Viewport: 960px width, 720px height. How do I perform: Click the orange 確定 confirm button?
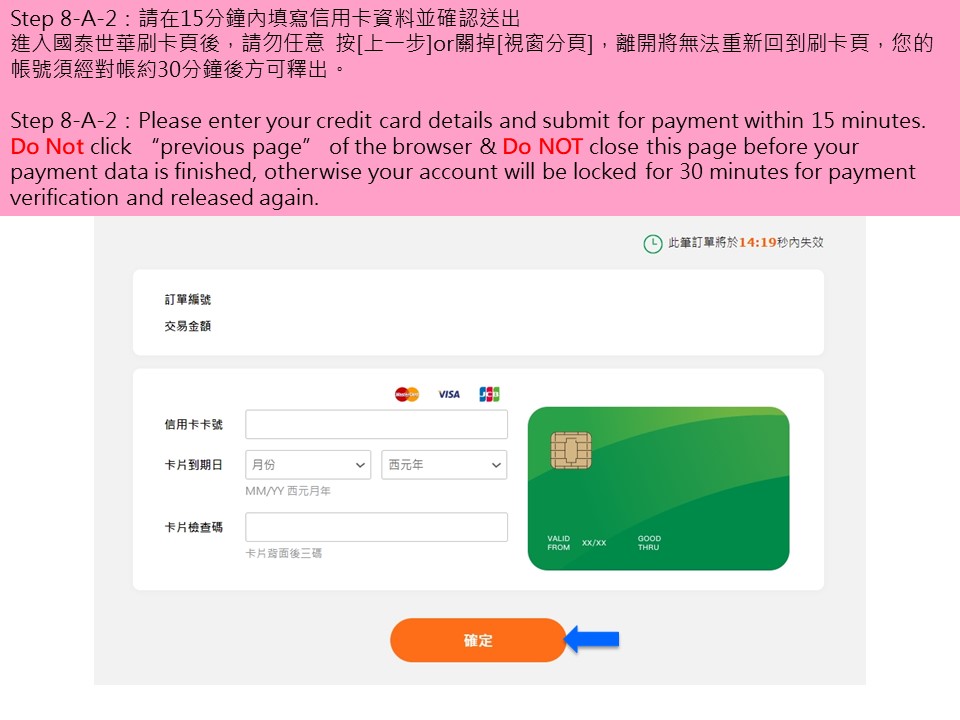point(478,640)
